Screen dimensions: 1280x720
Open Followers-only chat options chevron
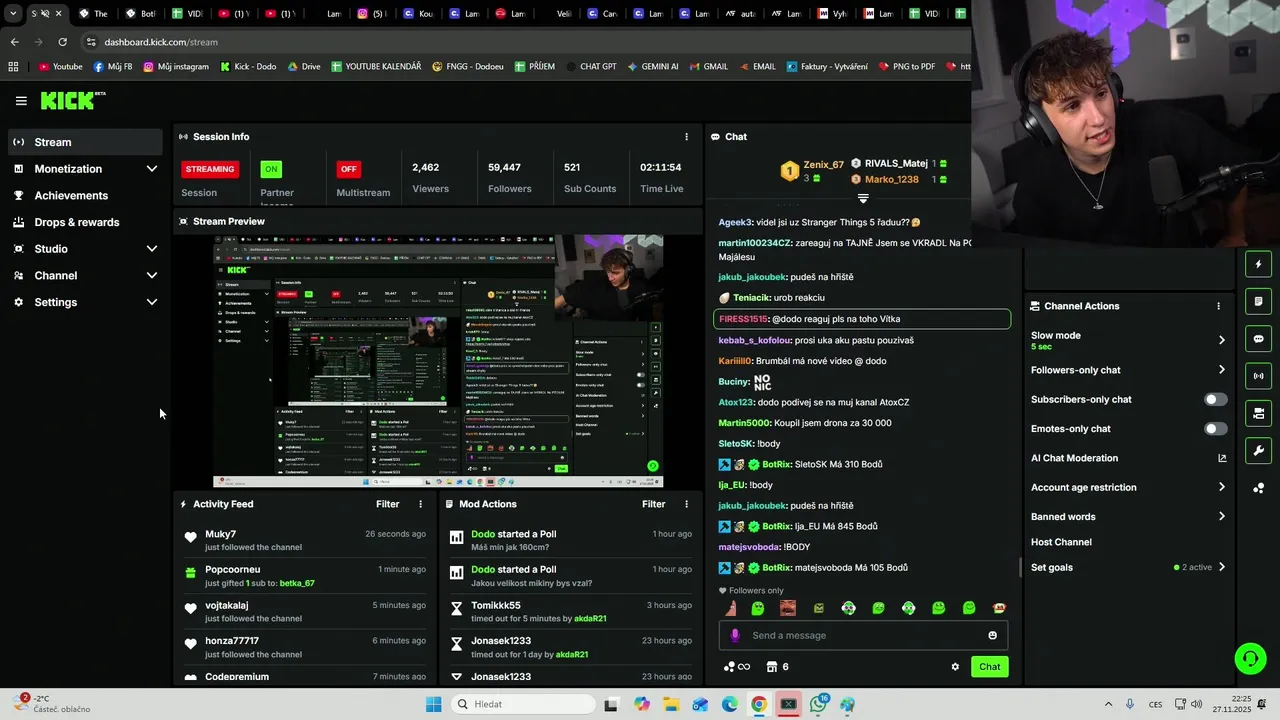1222,370
